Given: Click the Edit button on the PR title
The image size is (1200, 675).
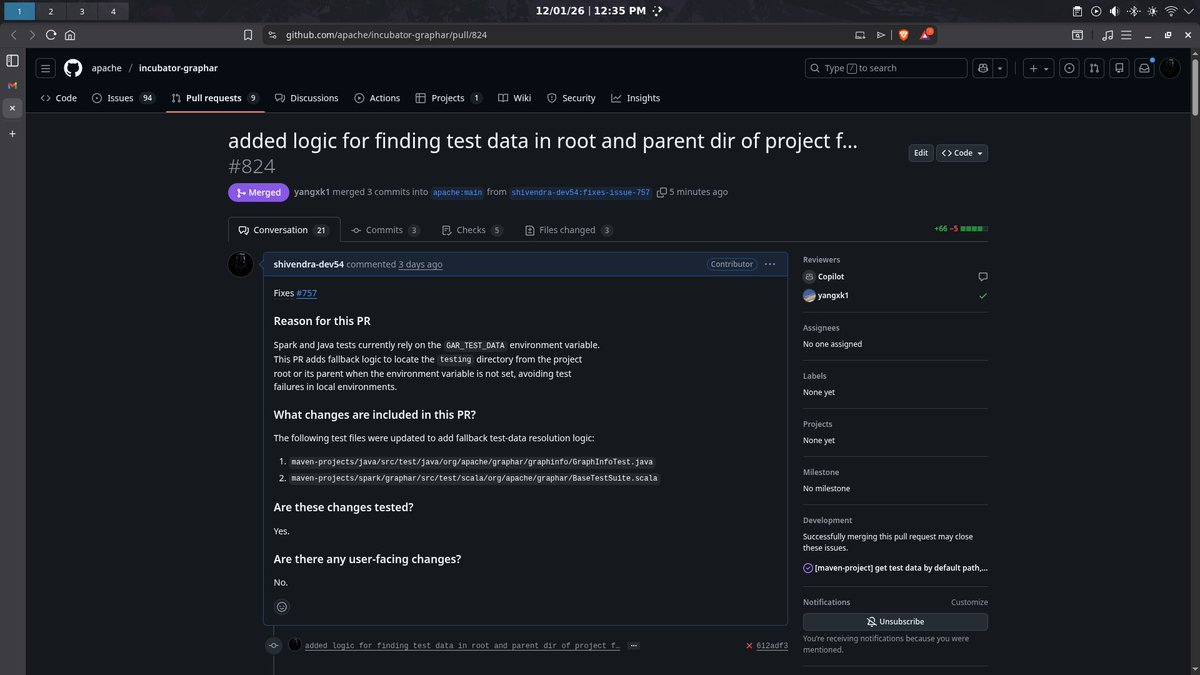Looking at the screenshot, I should (x=919, y=152).
